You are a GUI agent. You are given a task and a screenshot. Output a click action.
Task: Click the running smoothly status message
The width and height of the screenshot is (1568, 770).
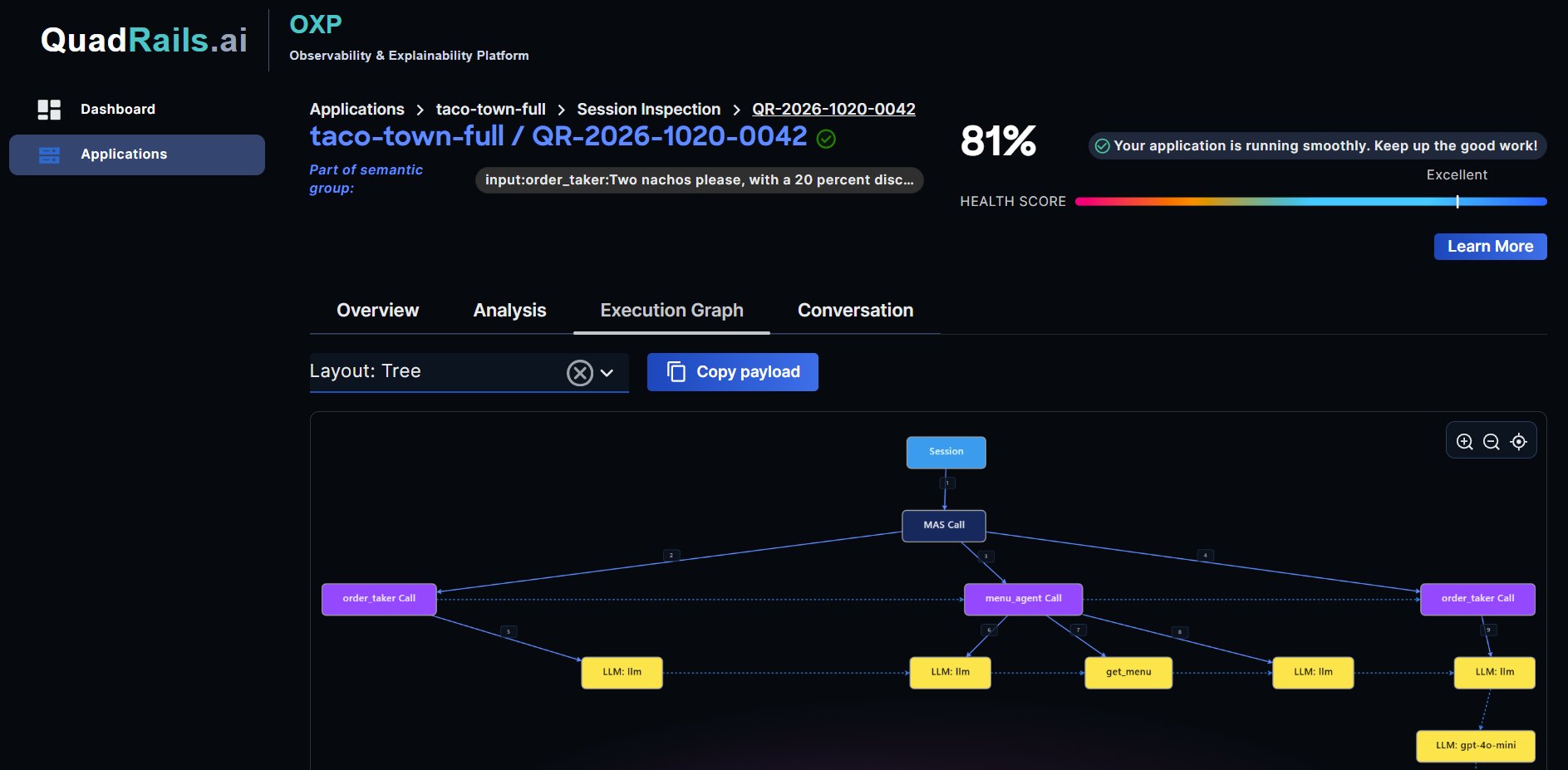tap(1317, 146)
